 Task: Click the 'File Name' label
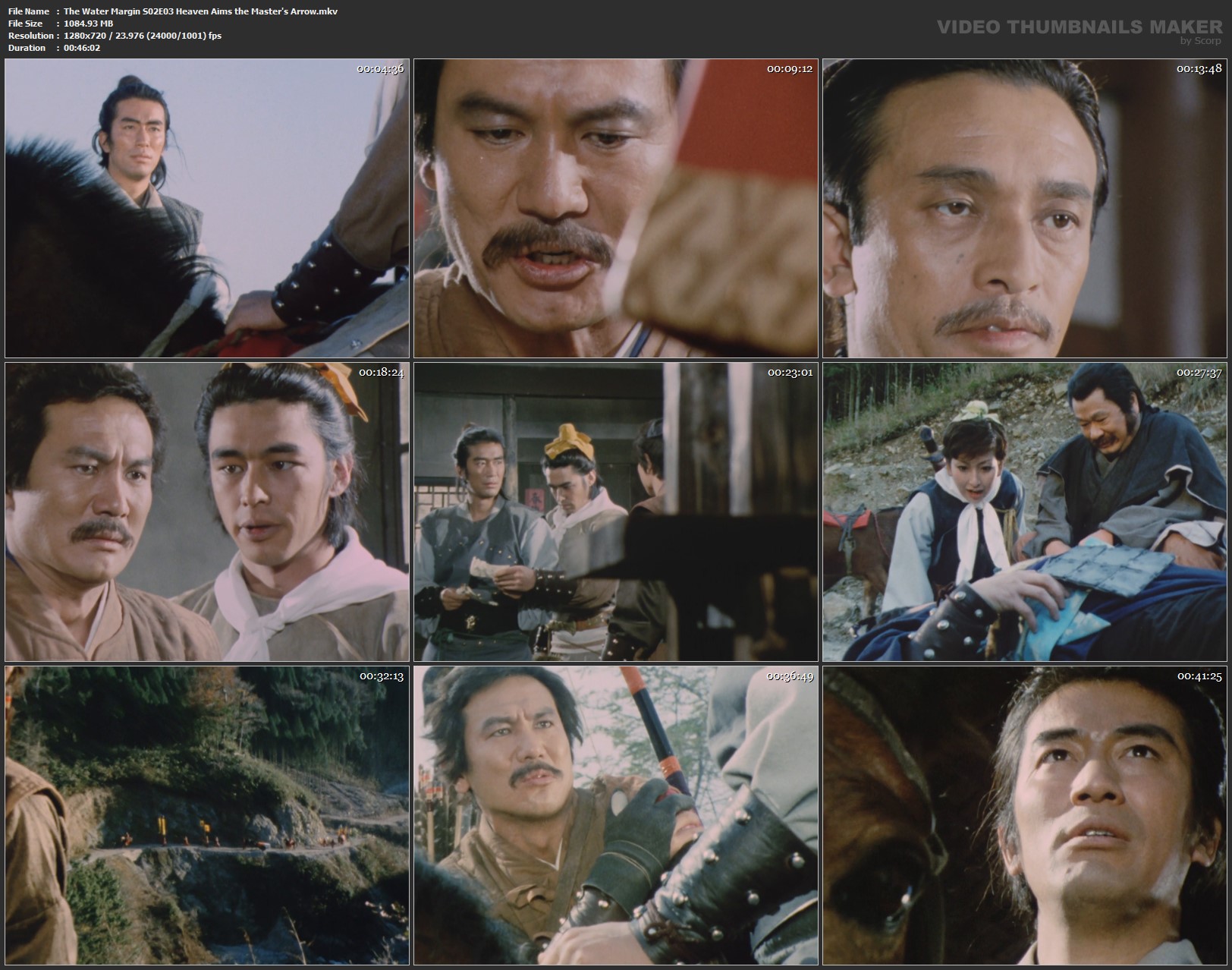pyautogui.click(x=29, y=11)
